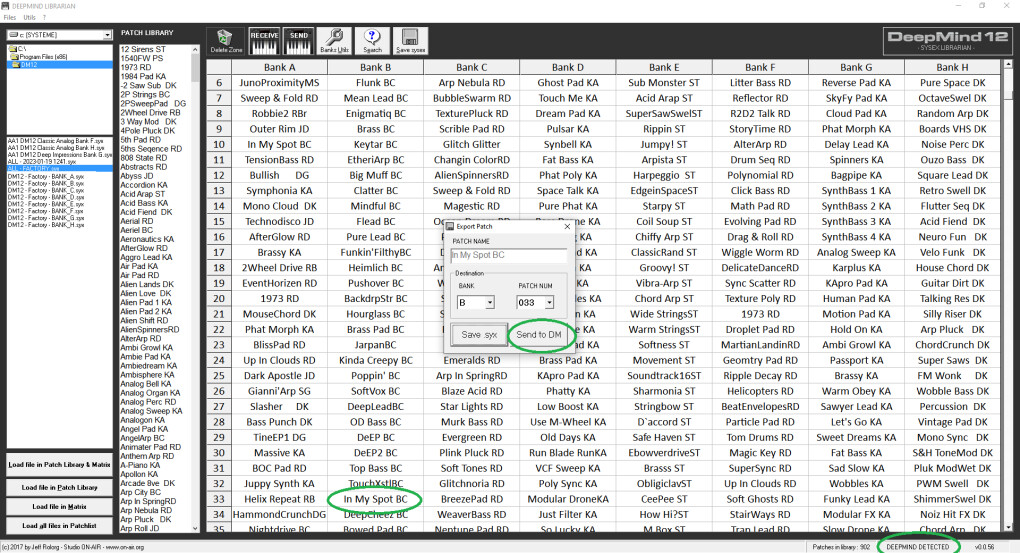The height and width of the screenshot is (553, 1020).
Task: Select file DM12 - Factory - BANK_H.syx
Action: click(x=46, y=225)
